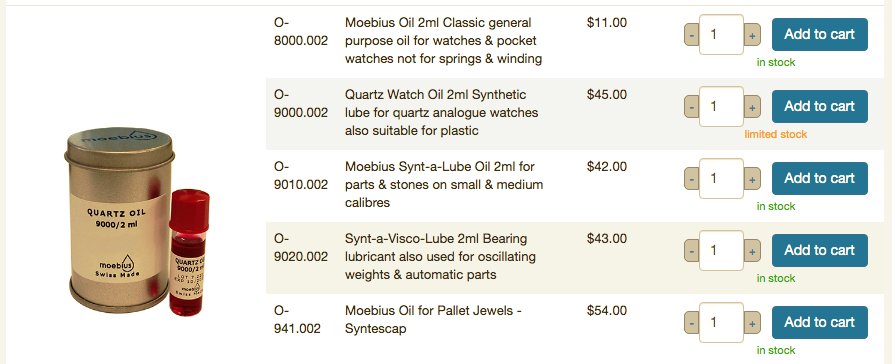The image size is (895, 364).
Task: Click minus for Pallet Jewels Syntescap oil
Action: click(692, 323)
